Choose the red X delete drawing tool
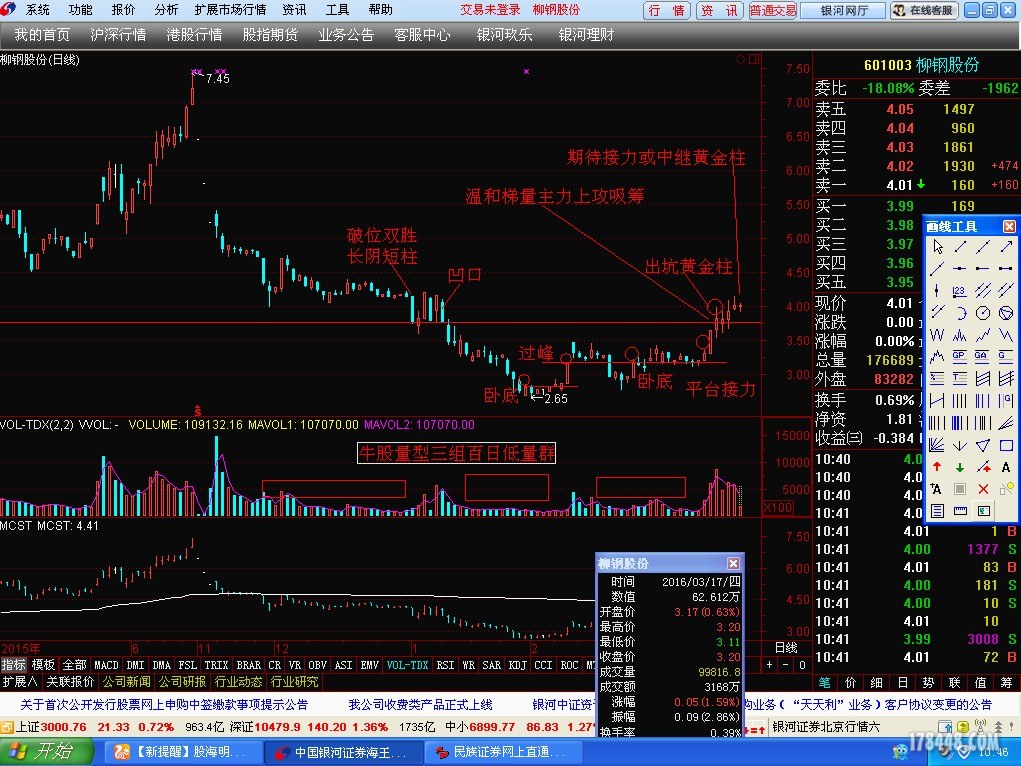The height and width of the screenshot is (766, 1021). [983, 489]
